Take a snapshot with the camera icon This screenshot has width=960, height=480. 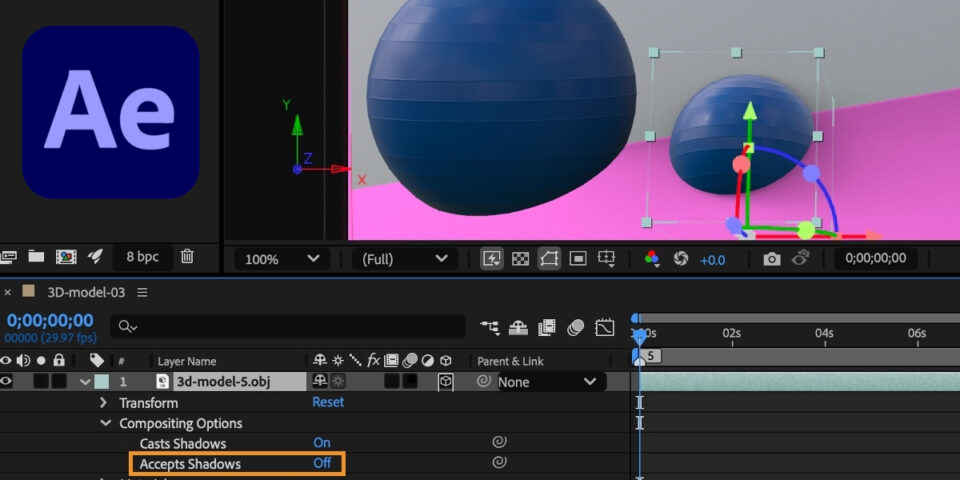(x=771, y=259)
